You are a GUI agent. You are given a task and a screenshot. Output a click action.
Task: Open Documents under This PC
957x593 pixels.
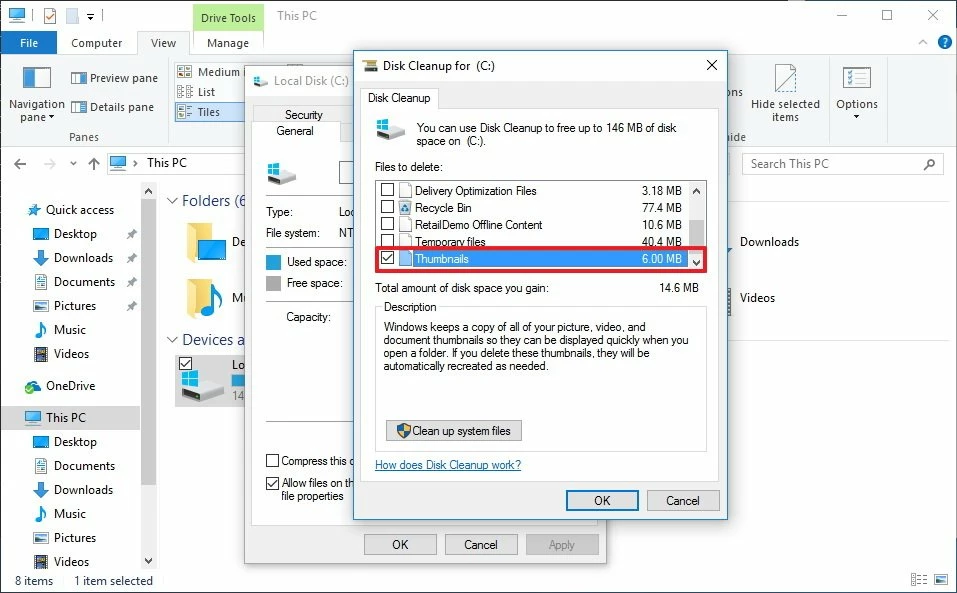[x=84, y=466]
